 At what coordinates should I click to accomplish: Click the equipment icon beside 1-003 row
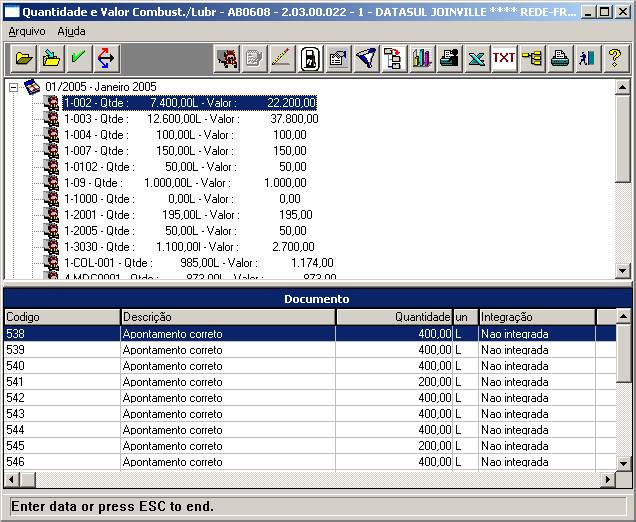pyautogui.click(x=52, y=119)
